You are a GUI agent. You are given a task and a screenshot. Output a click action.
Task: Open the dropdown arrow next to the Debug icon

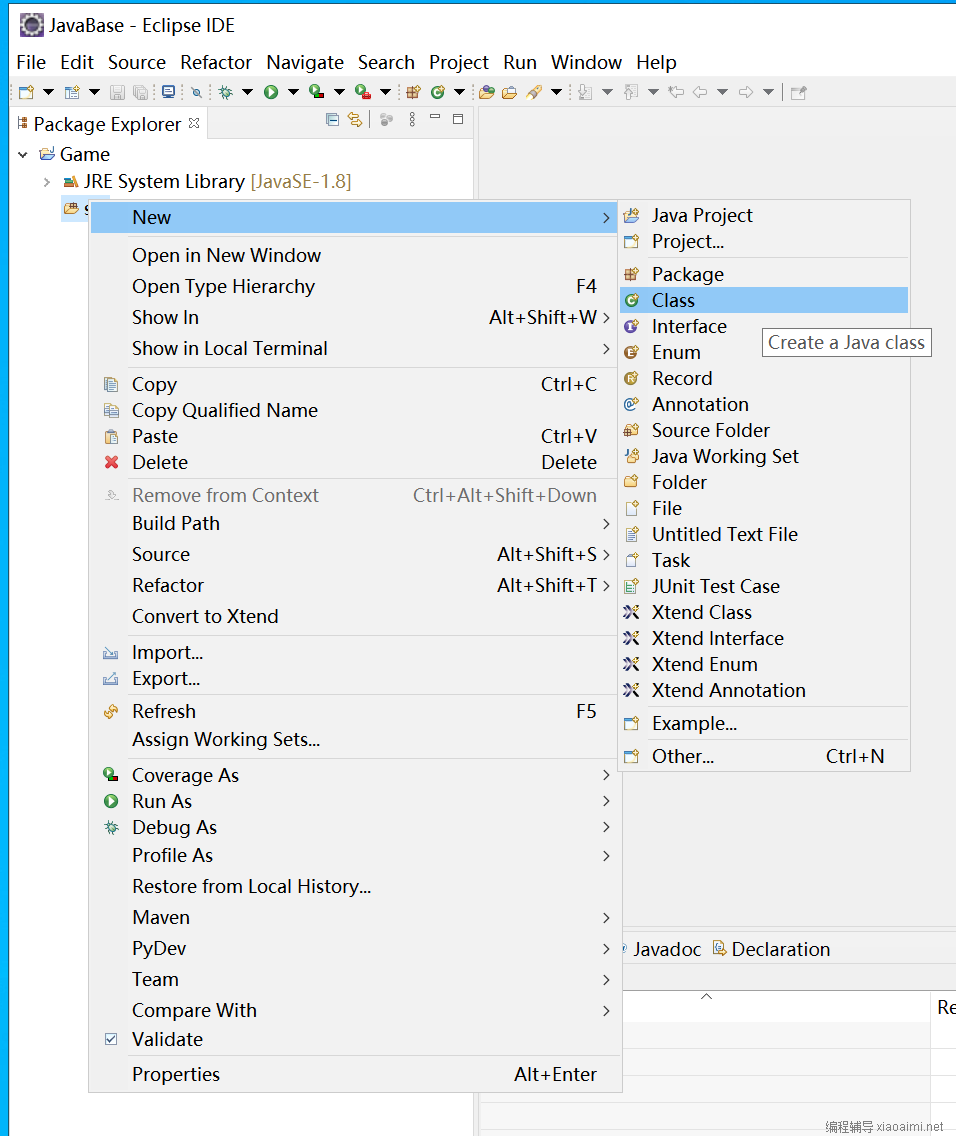(x=248, y=92)
